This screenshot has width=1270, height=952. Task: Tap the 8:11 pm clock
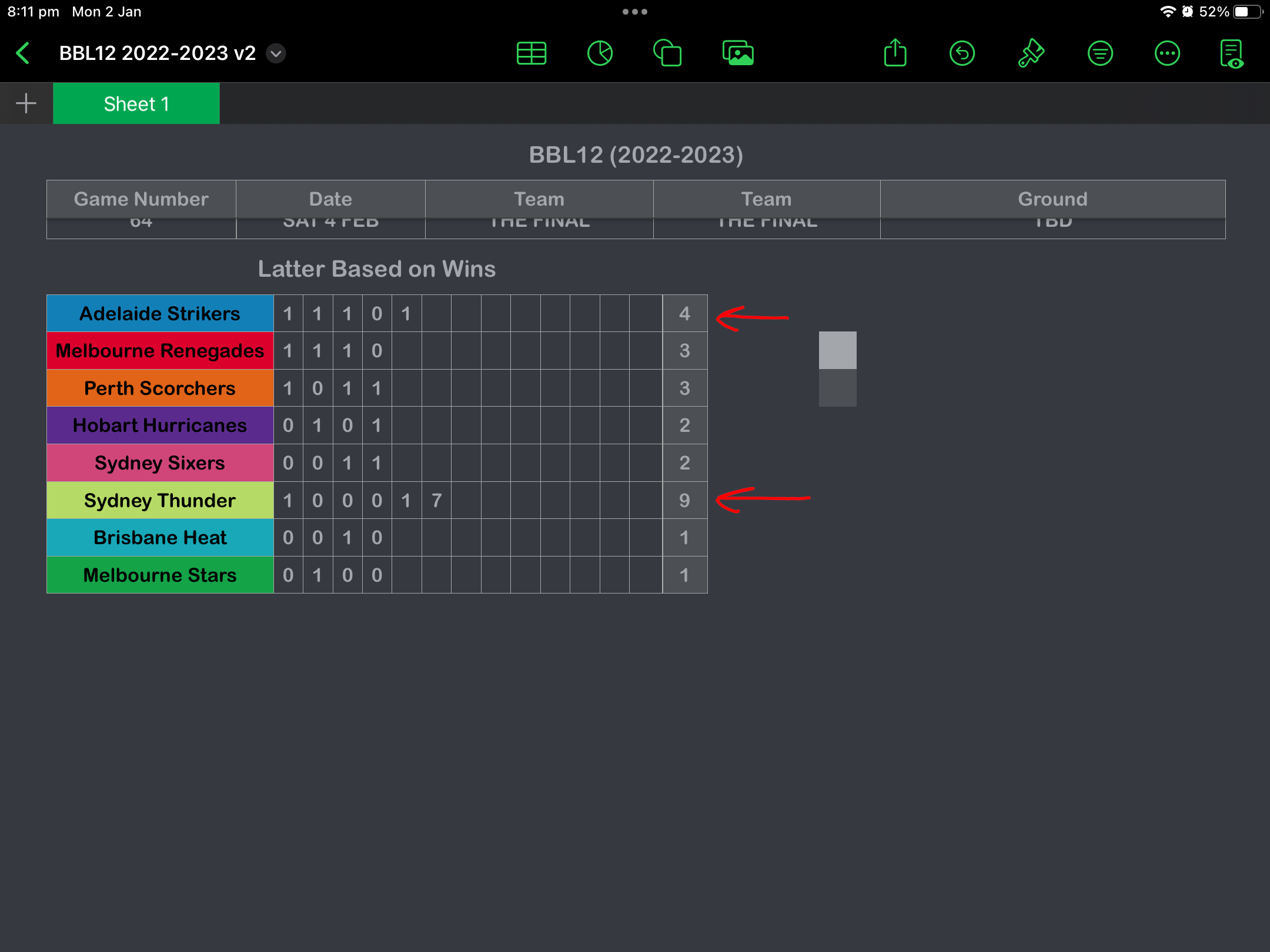pyautogui.click(x=33, y=12)
